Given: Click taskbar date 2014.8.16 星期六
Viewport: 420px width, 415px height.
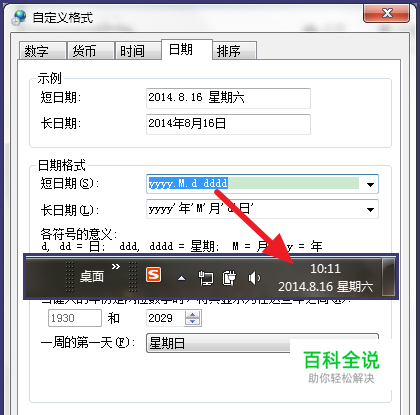Looking at the screenshot, I should pyautogui.click(x=325, y=287).
